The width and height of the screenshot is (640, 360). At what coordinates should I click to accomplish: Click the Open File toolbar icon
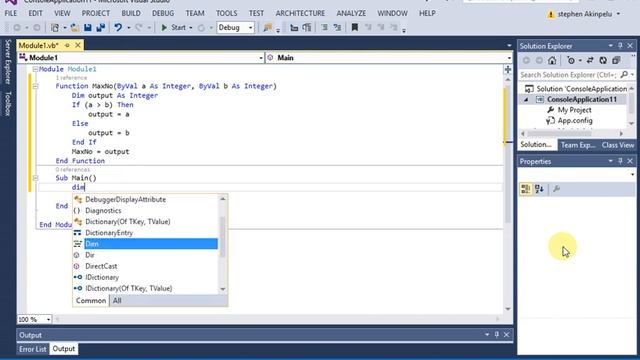point(75,28)
